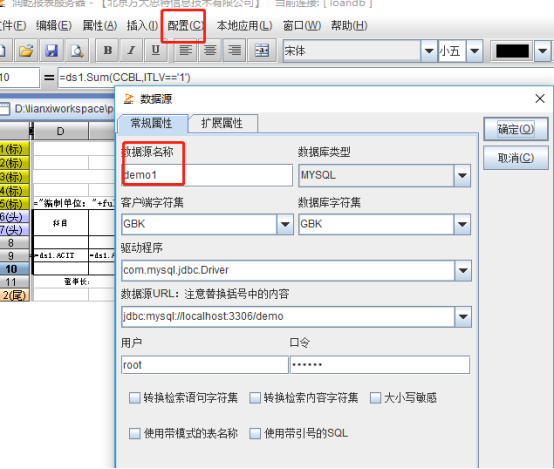Select the 6(头) row header
554x469 pixels.
14,217
